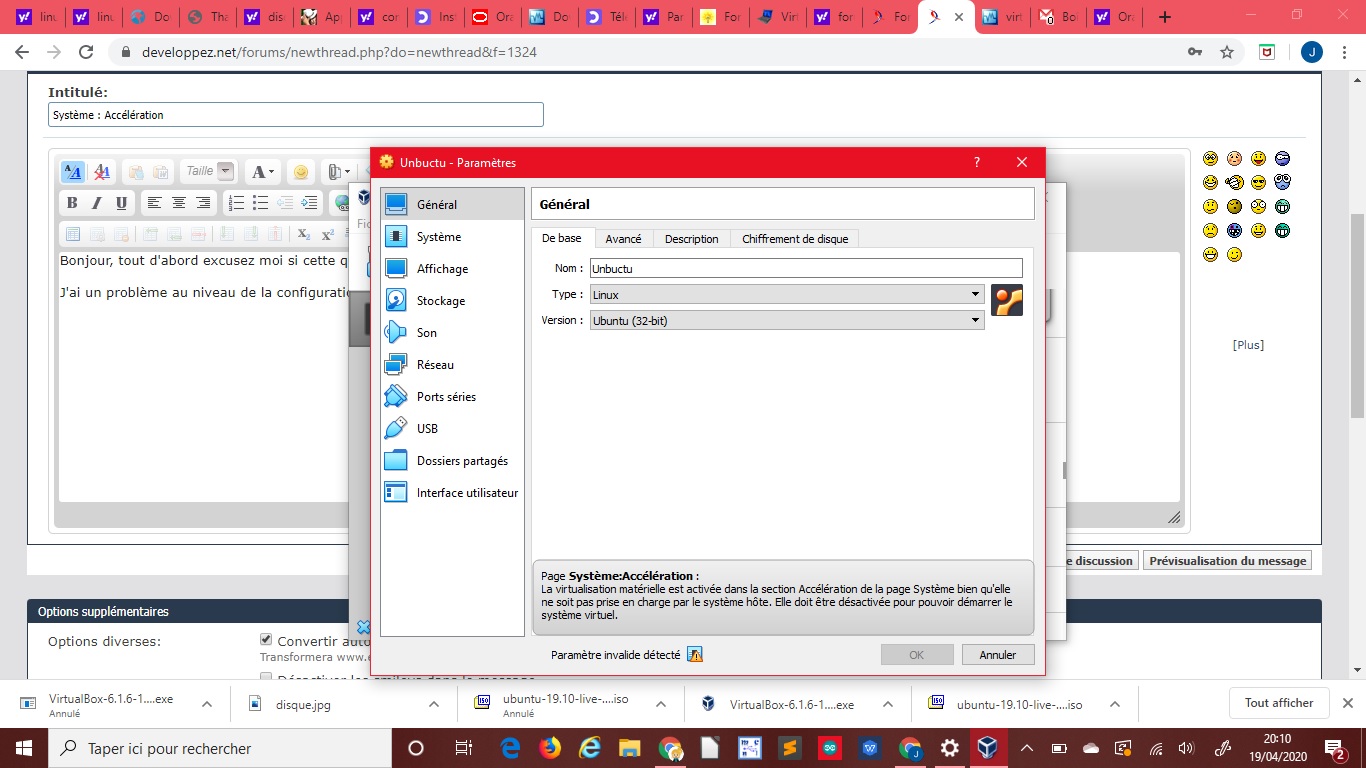The image size is (1366, 768).
Task: Click Prévisualisation du message button
Action: [1228, 561]
